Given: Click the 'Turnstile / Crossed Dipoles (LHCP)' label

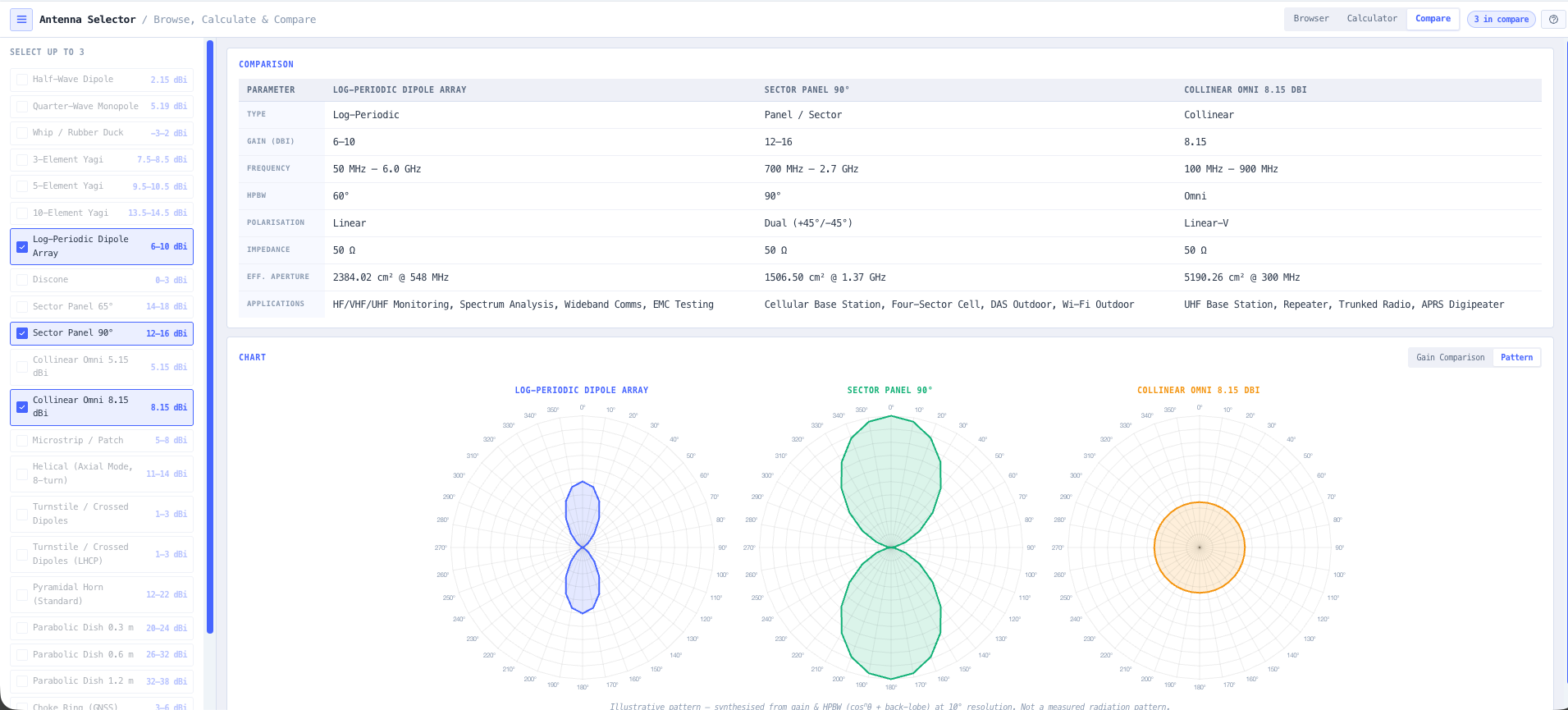Looking at the screenshot, I should click(x=80, y=554).
